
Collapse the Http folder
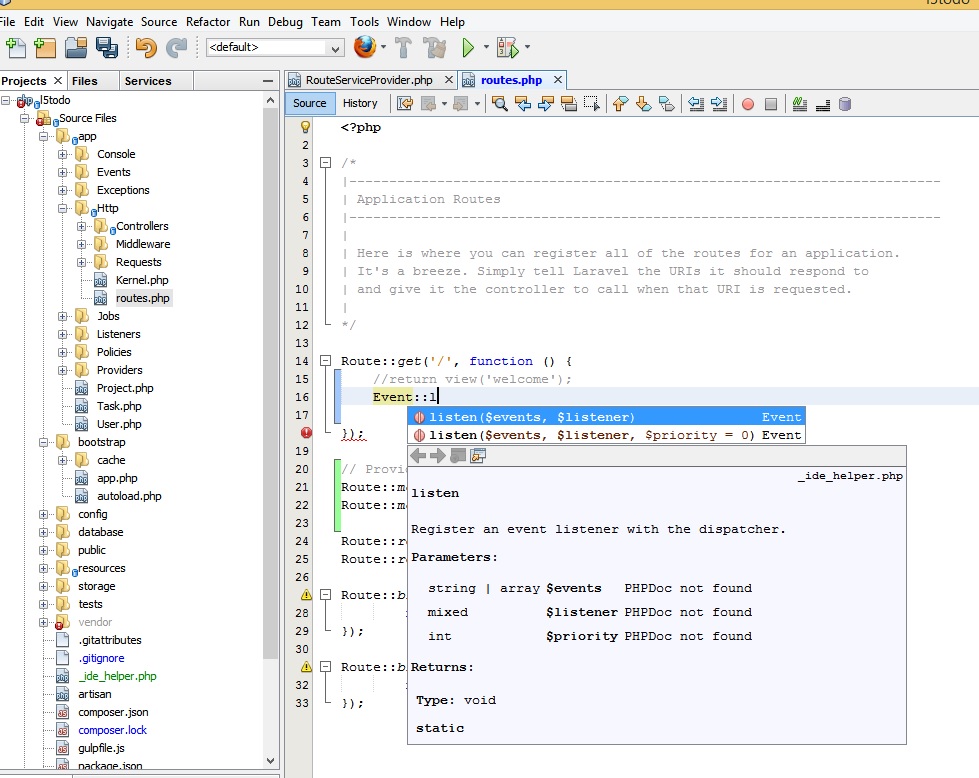(62, 209)
